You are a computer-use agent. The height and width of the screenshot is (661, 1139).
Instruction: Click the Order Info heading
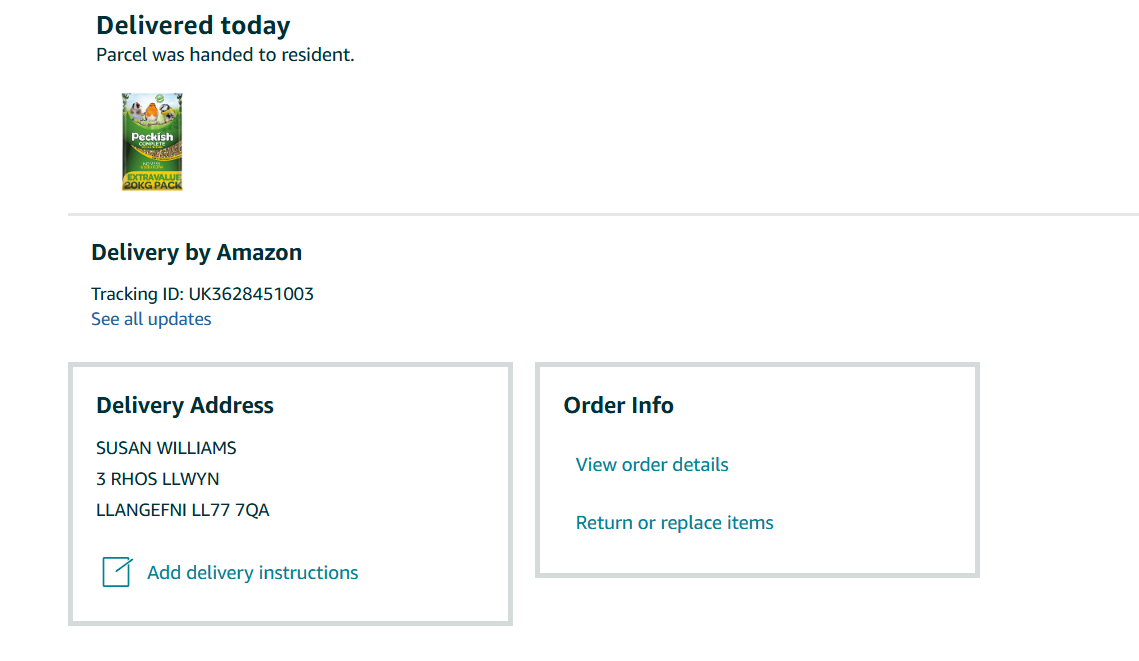[x=618, y=405]
